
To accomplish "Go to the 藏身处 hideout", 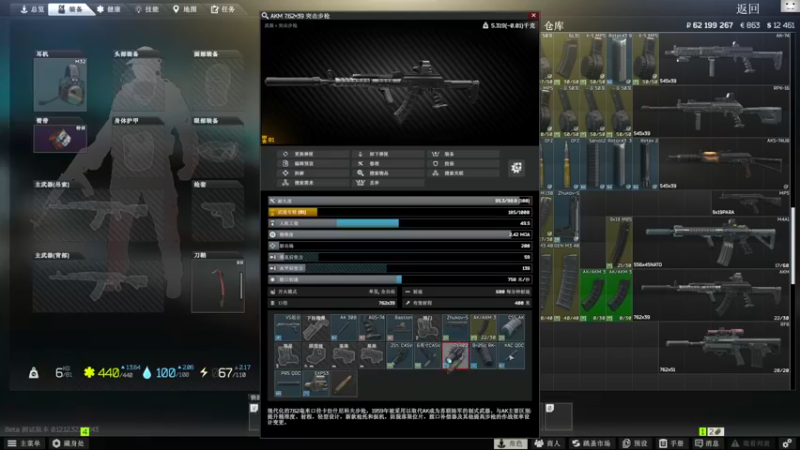I will 68,443.
